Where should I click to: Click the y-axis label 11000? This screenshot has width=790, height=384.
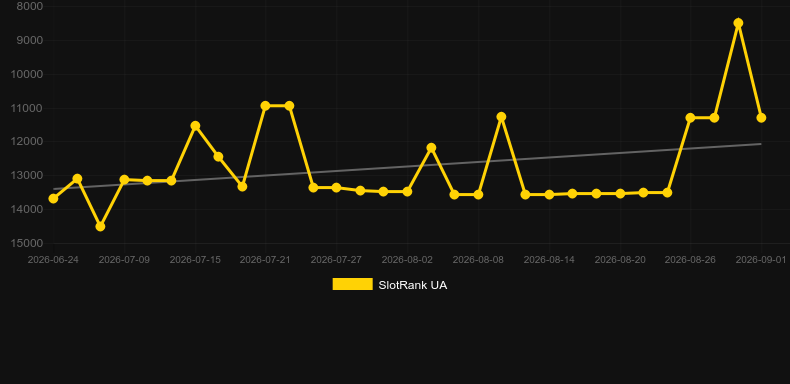click(x=27, y=108)
